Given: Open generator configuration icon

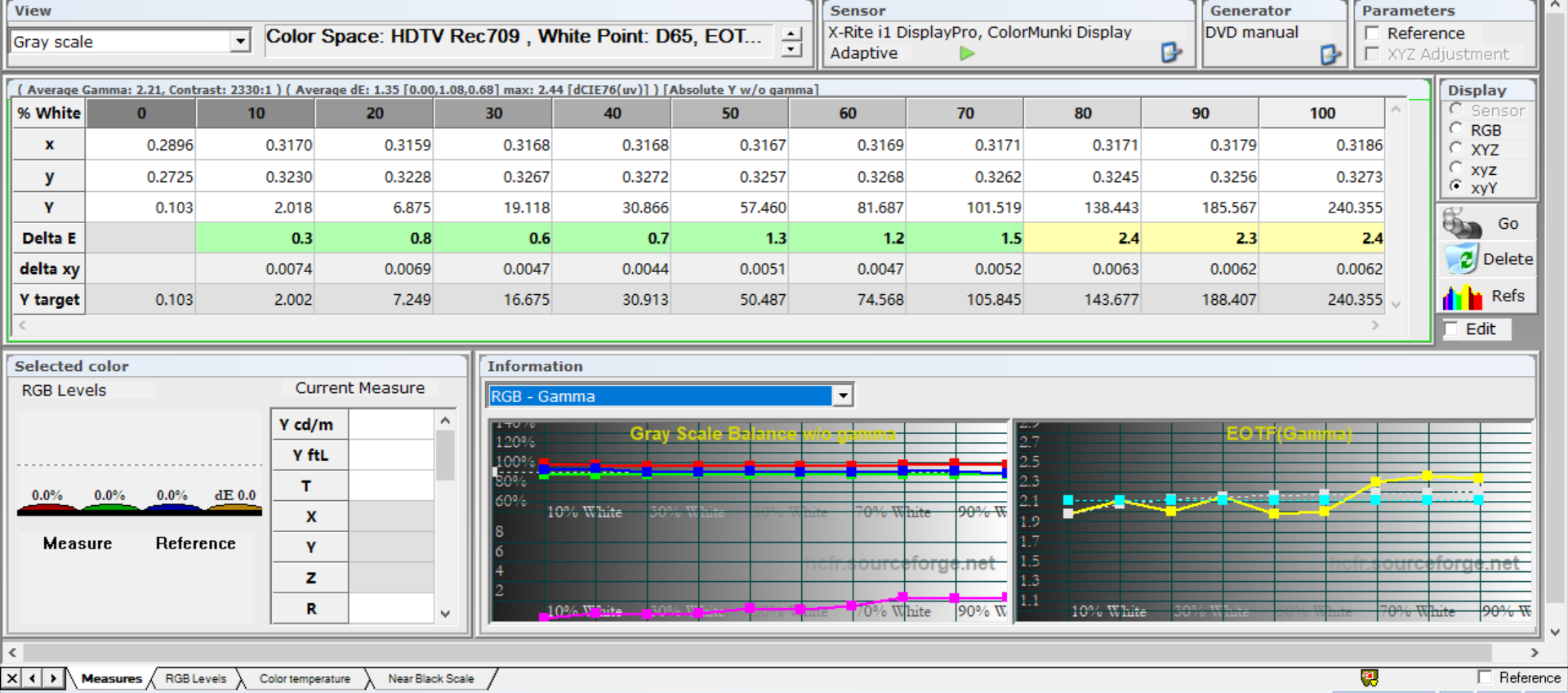Looking at the screenshot, I should coord(1331,55).
